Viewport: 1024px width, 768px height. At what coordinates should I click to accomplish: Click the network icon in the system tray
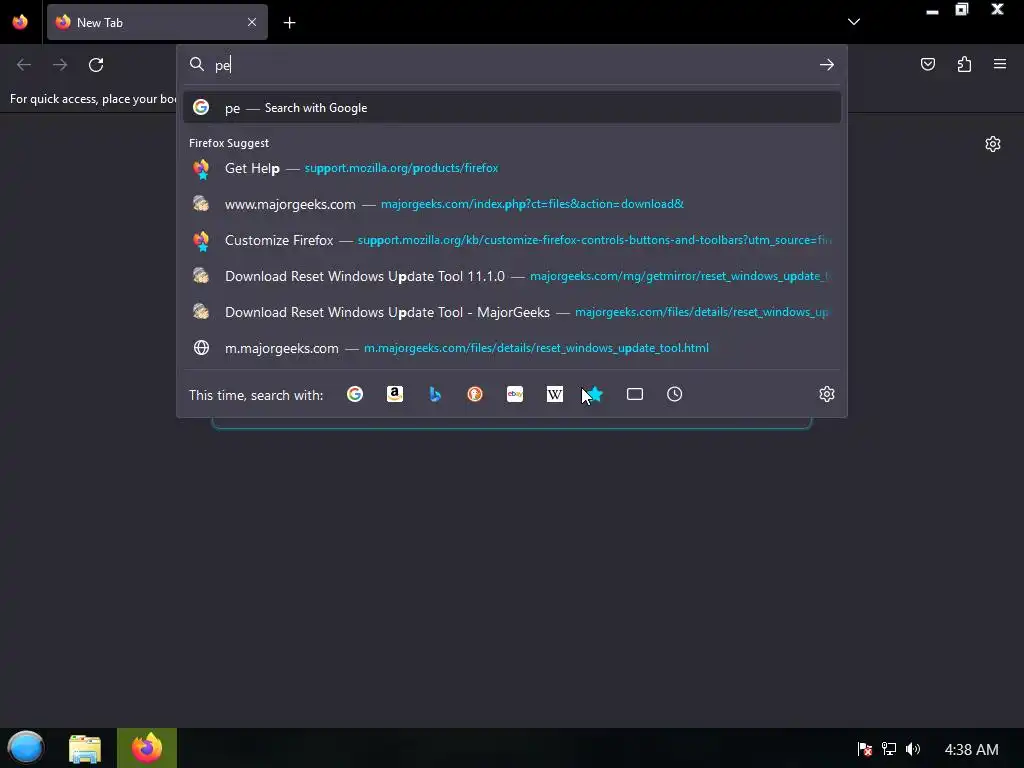pos(889,749)
